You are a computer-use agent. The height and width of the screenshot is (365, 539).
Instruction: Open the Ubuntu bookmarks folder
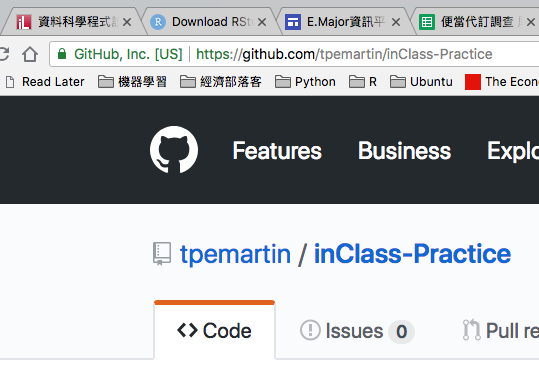coord(421,82)
